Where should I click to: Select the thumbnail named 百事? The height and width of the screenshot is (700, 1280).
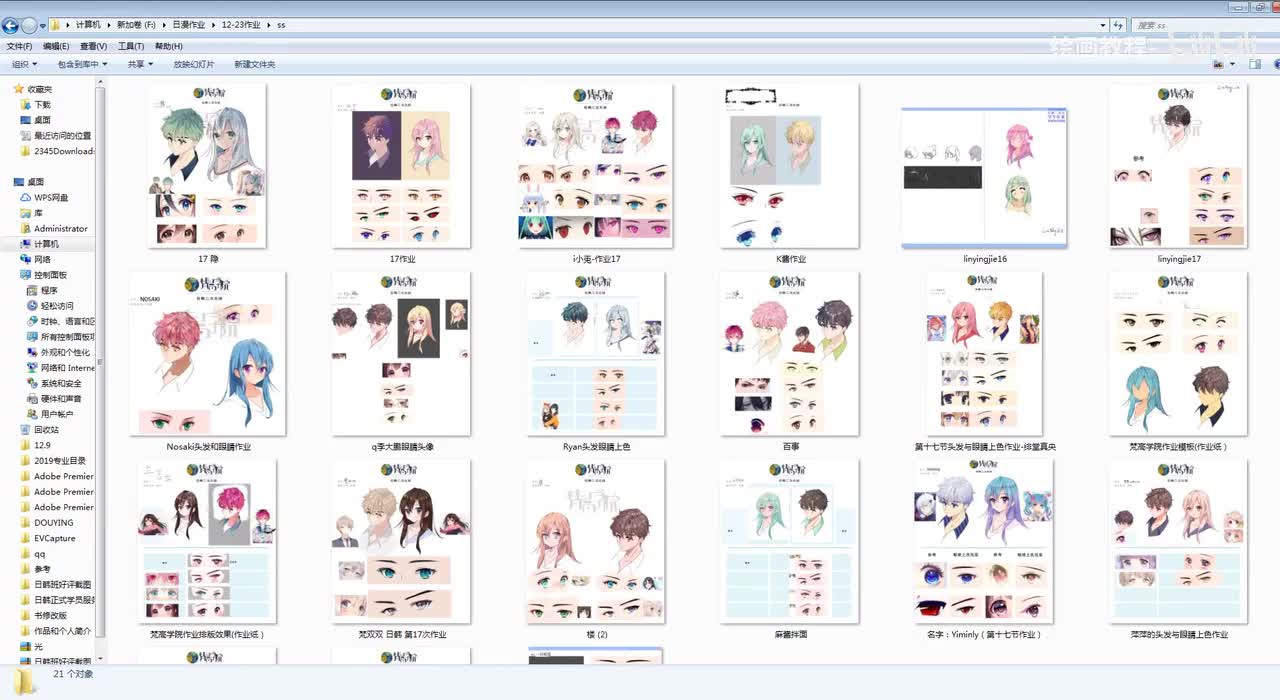click(790, 354)
